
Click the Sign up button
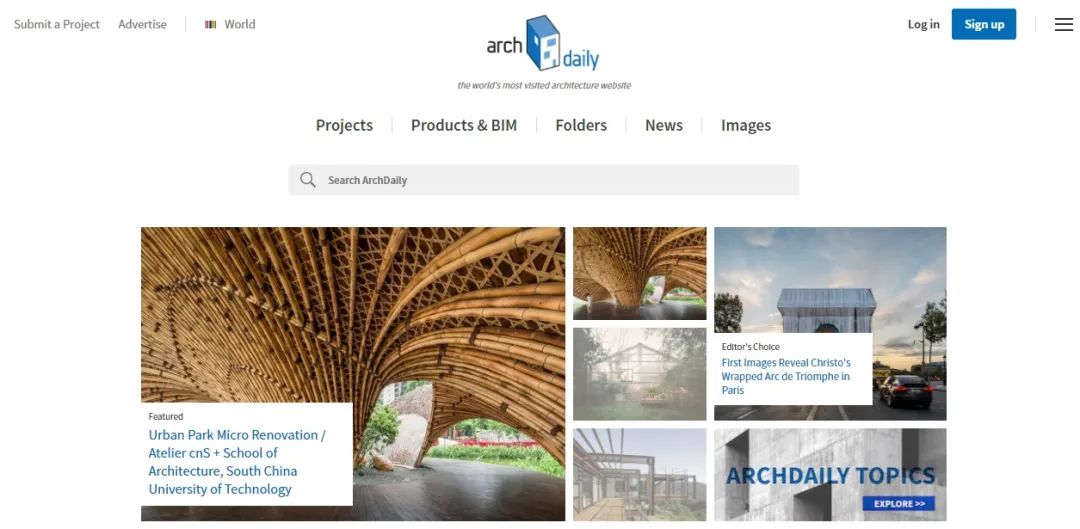(x=984, y=24)
